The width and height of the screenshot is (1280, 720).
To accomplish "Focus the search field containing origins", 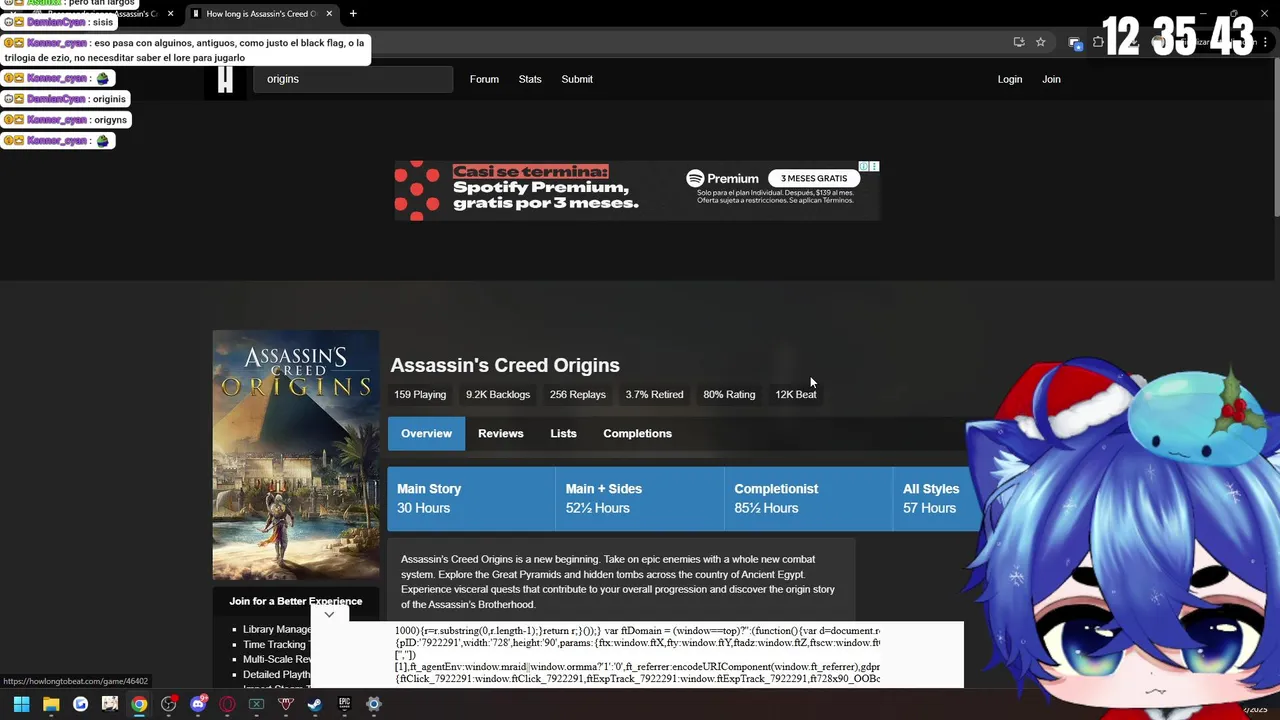I will (353, 79).
